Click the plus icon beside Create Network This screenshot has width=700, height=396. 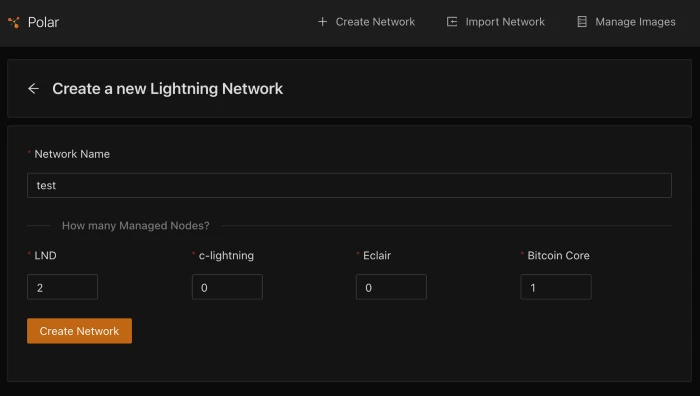coord(322,22)
